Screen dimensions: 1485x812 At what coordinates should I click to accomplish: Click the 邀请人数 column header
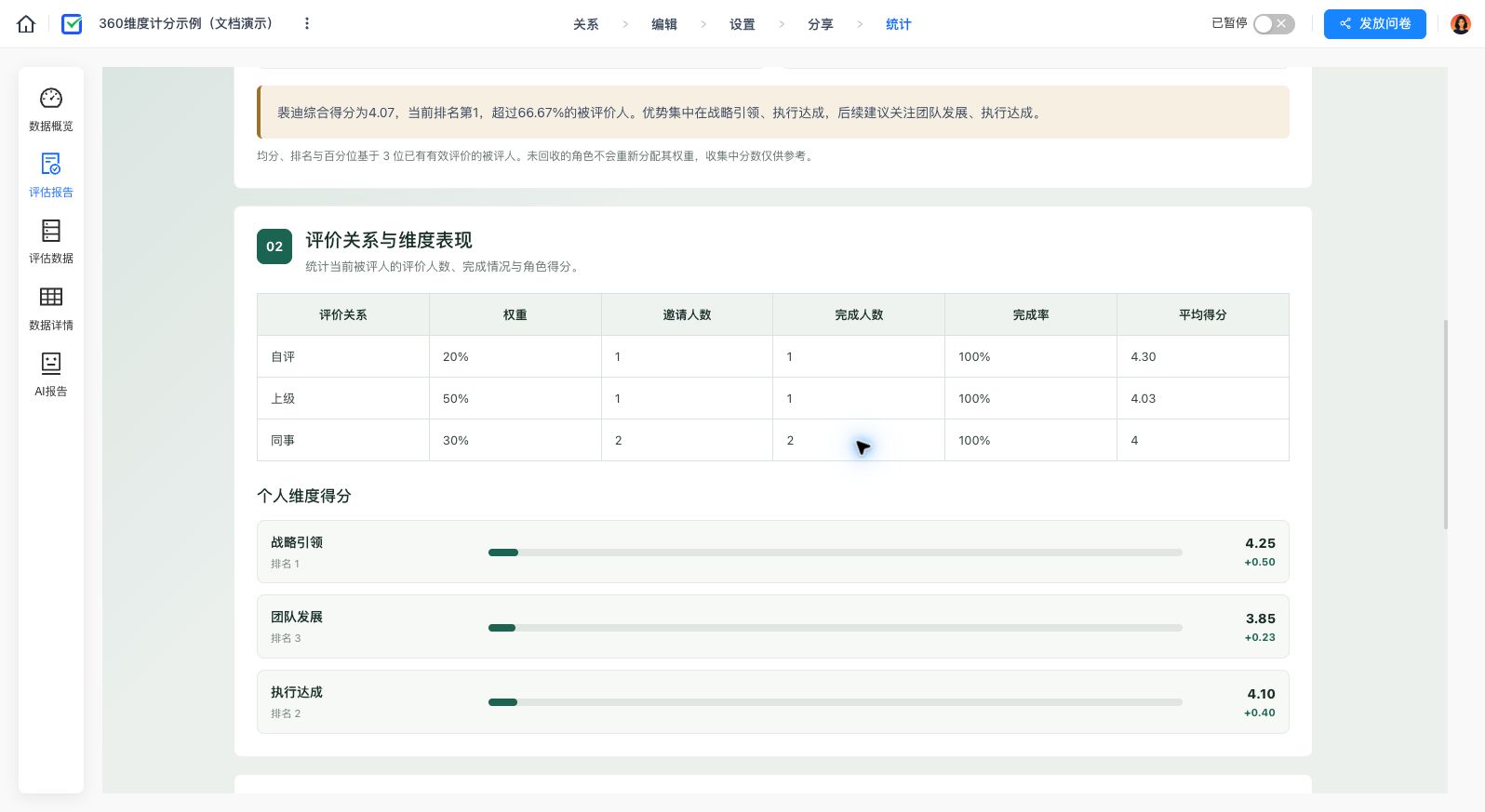coord(687,314)
